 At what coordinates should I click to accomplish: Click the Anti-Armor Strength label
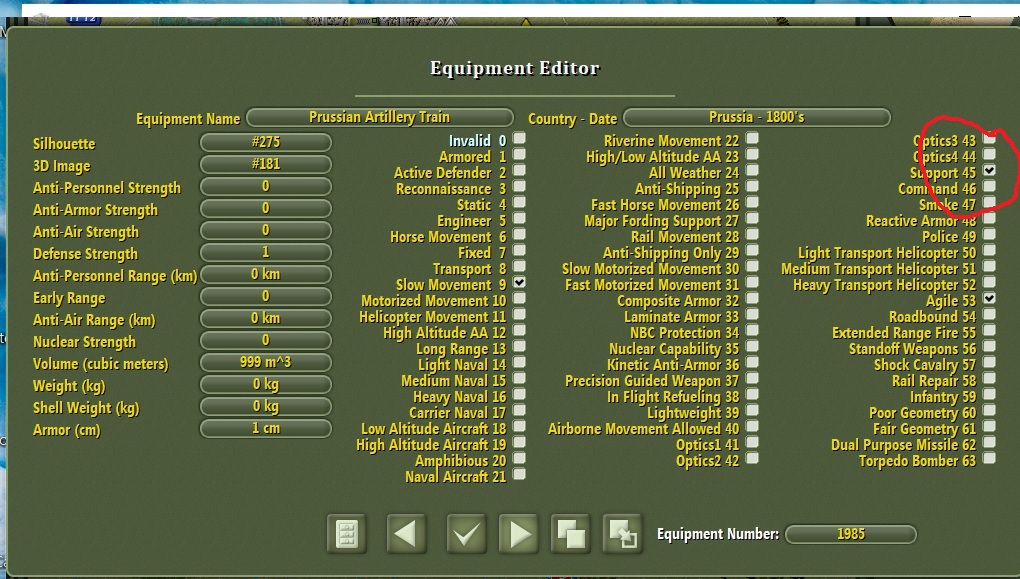click(96, 210)
